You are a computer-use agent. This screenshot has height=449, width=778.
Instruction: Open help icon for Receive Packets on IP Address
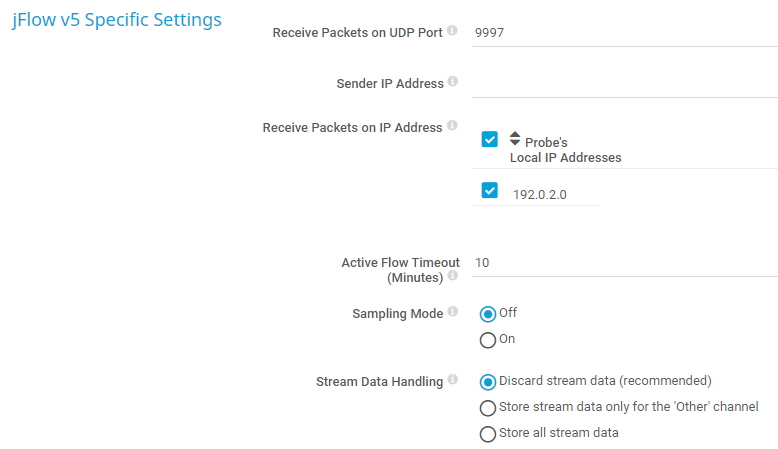pos(452,127)
